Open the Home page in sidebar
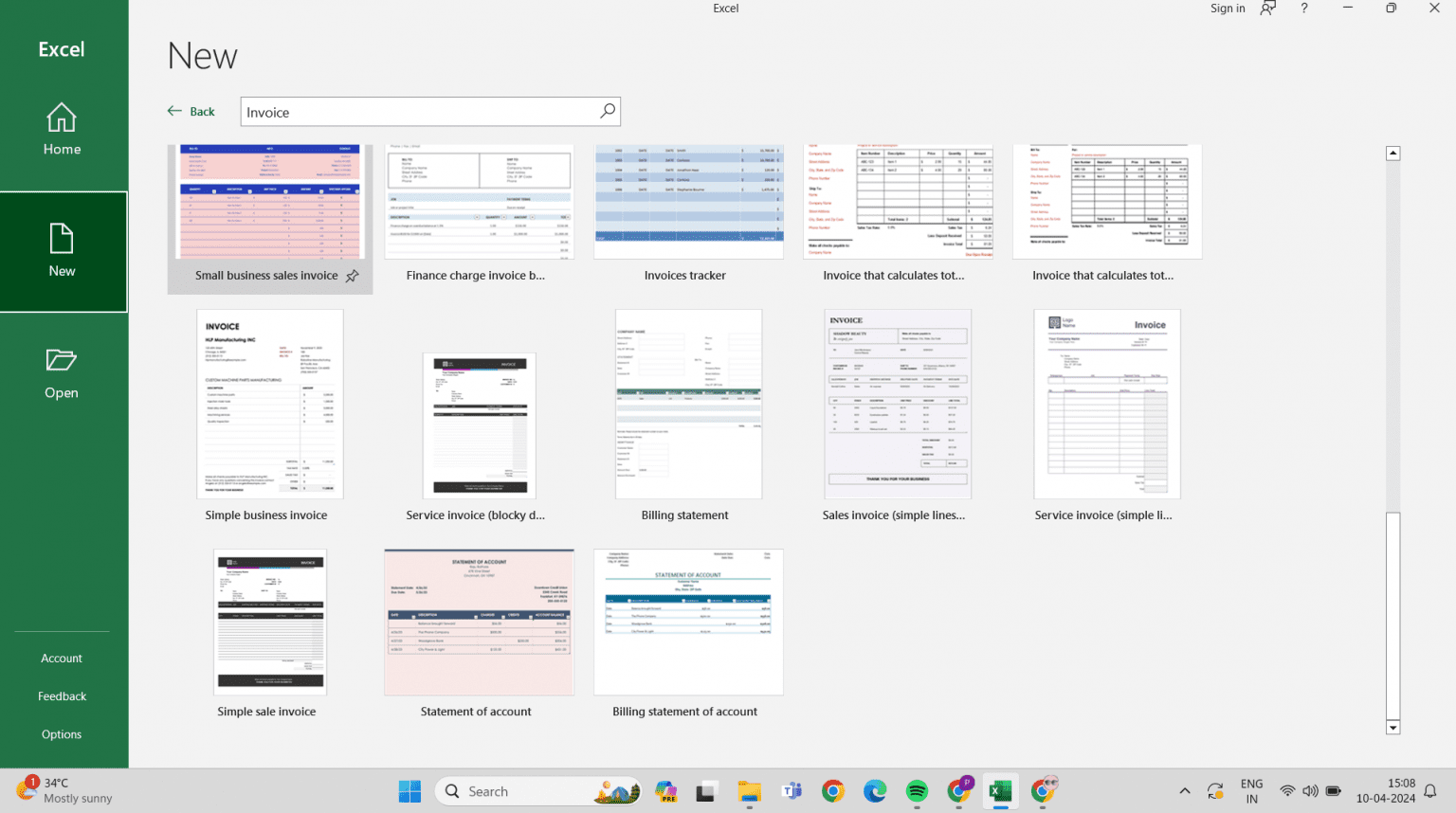1456x813 pixels. [x=62, y=129]
